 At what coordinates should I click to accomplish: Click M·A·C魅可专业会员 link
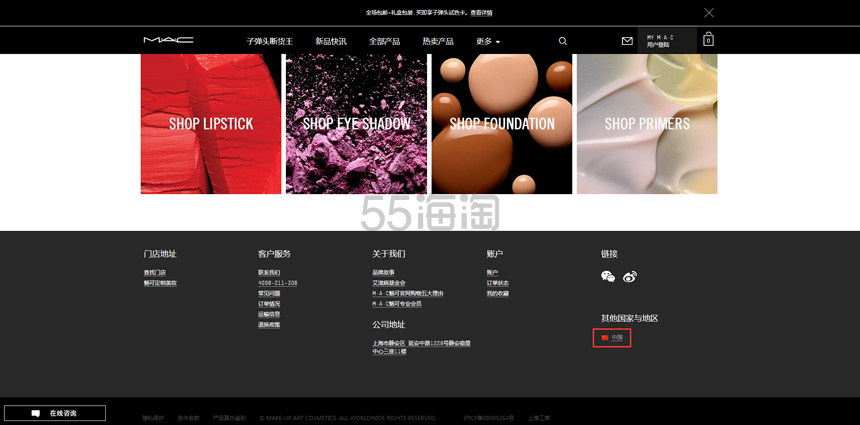pos(397,304)
